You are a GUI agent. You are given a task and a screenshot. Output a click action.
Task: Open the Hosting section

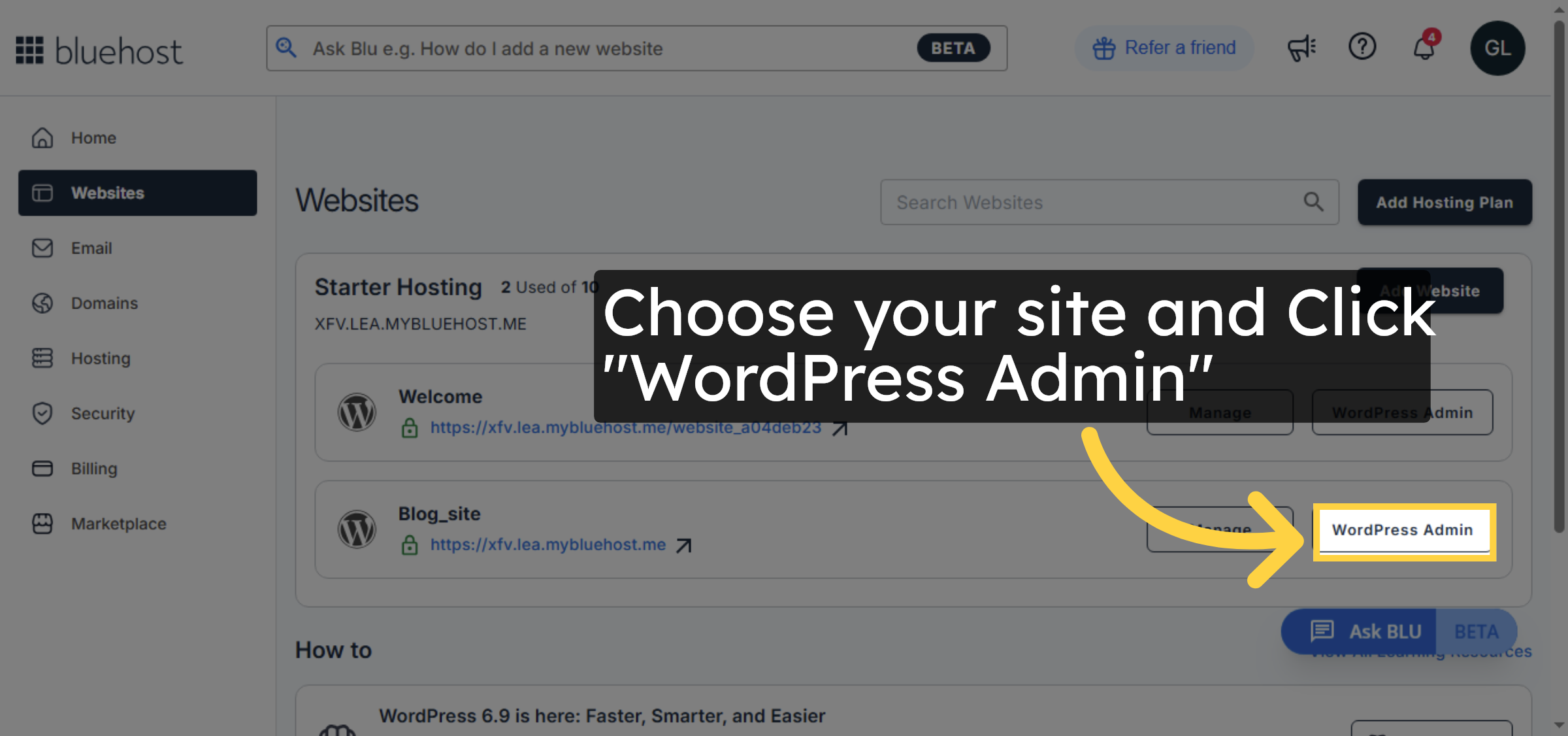tap(100, 358)
